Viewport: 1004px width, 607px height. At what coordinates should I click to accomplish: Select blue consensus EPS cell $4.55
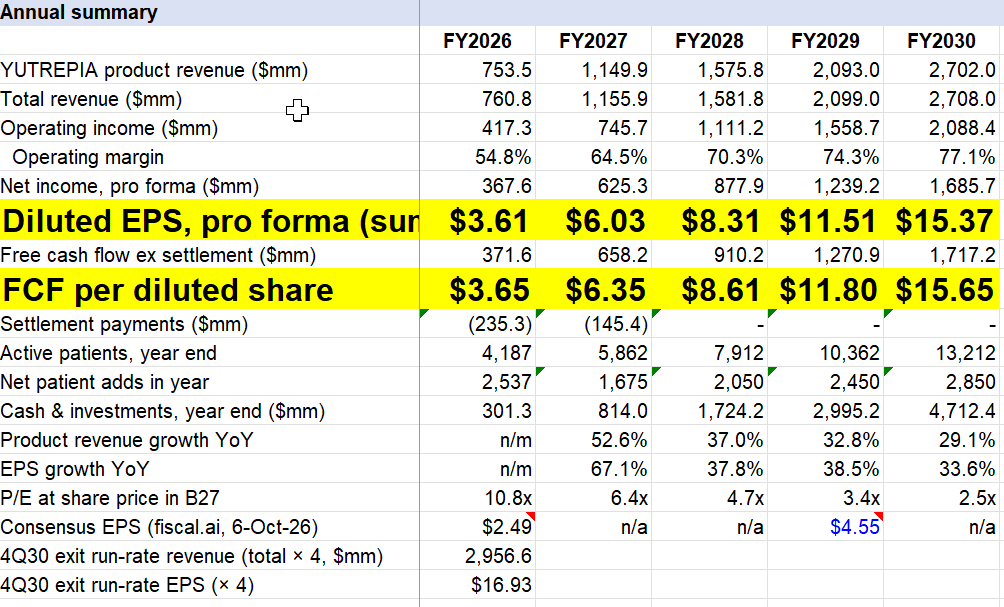825,526
